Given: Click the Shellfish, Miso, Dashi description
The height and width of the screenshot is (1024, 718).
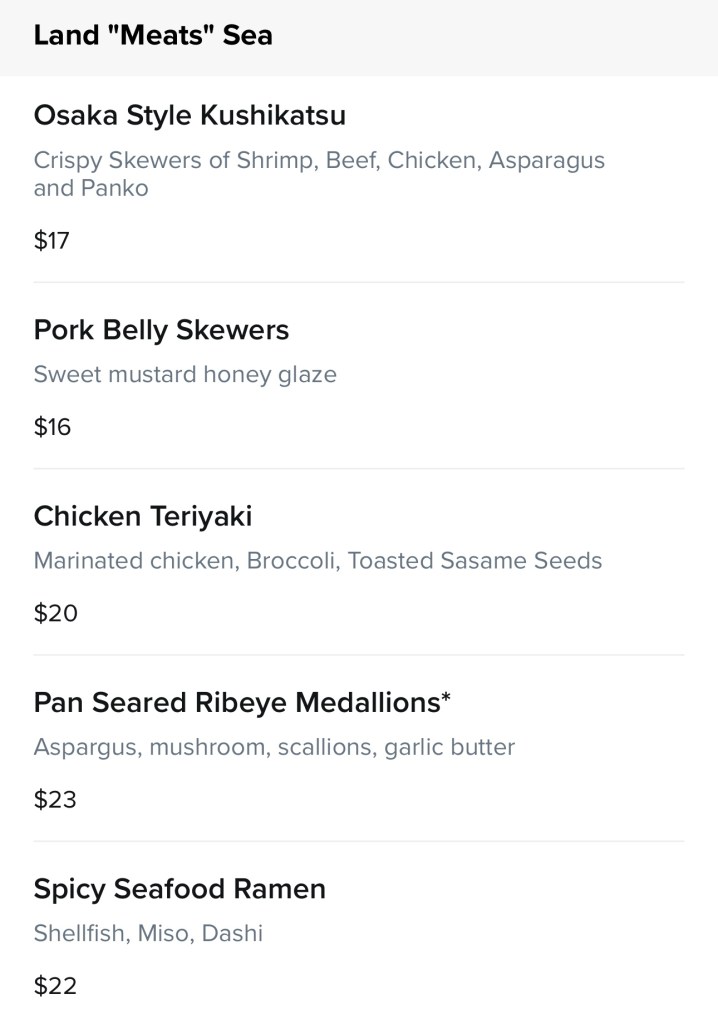Looking at the screenshot, I should pos(148,933).
